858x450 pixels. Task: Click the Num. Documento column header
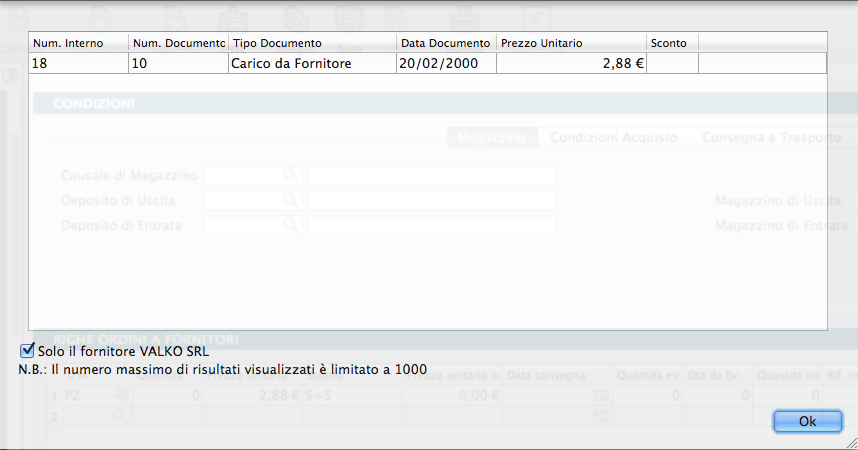point(178,43)
